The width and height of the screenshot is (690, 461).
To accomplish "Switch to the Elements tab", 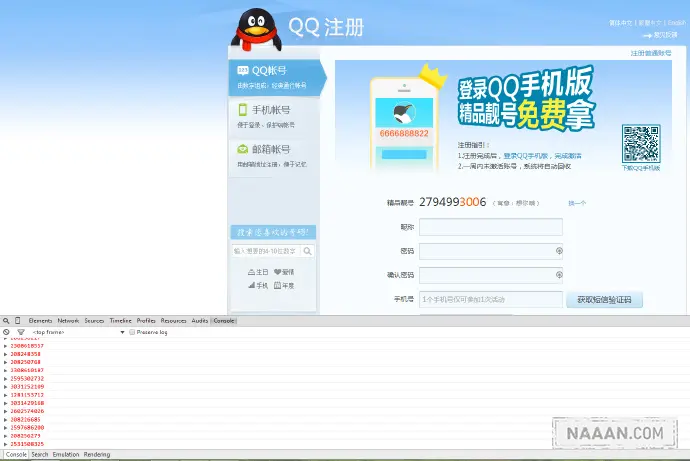I will click(x=40, y=321).
